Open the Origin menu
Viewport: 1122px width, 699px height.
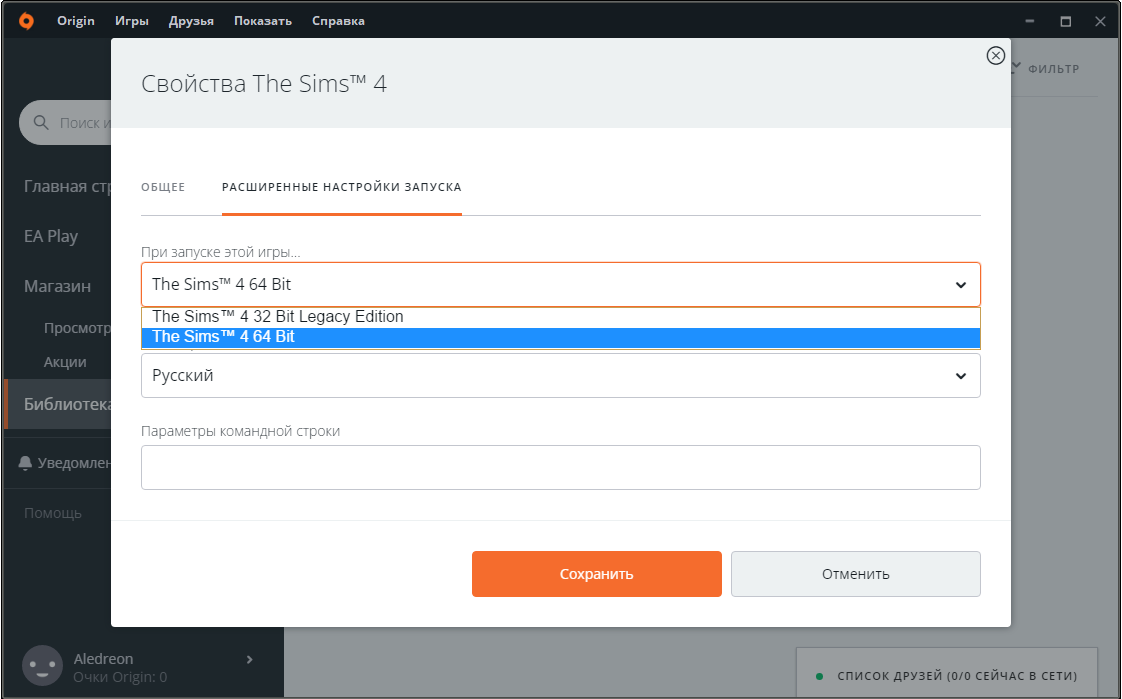[x=76, y=21]
